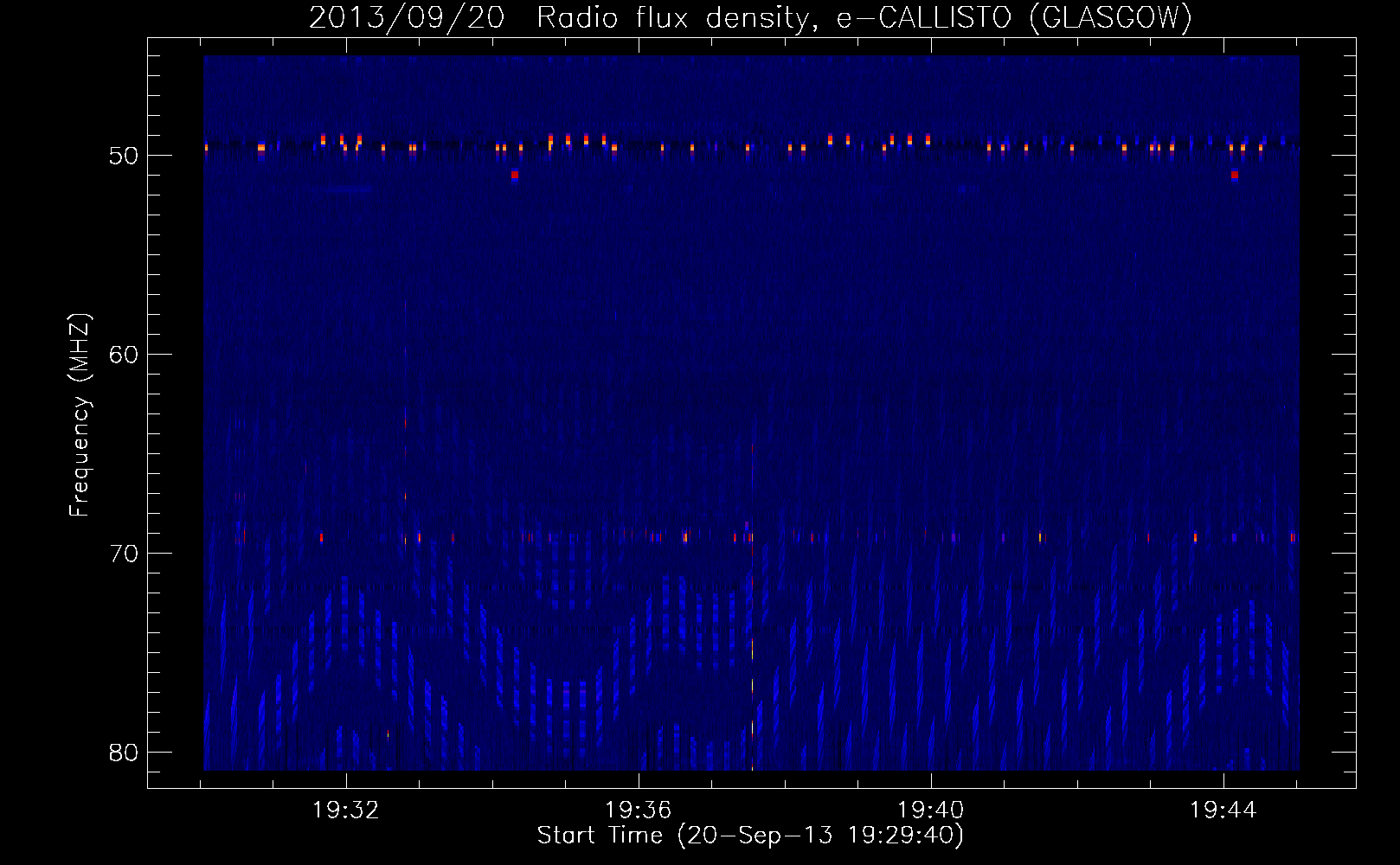Click the 19:44 time tick label
1400x865 pixels.
[x=1223, y=811]
